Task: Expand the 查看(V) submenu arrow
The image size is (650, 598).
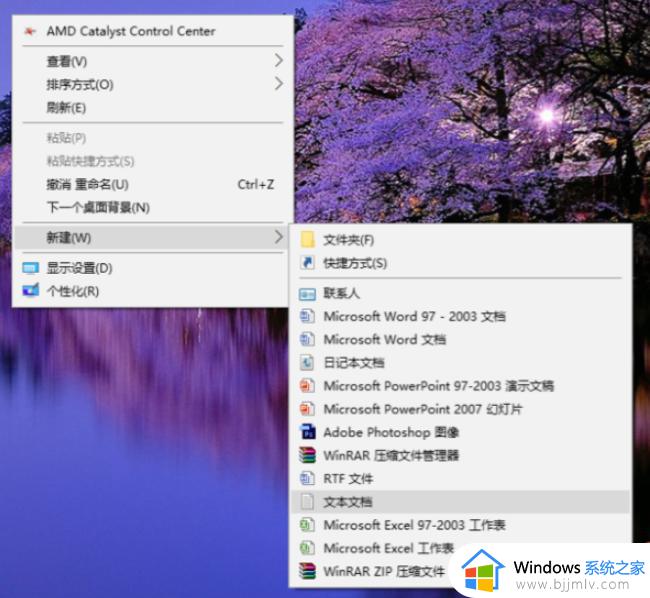Action: coord(279,61)
